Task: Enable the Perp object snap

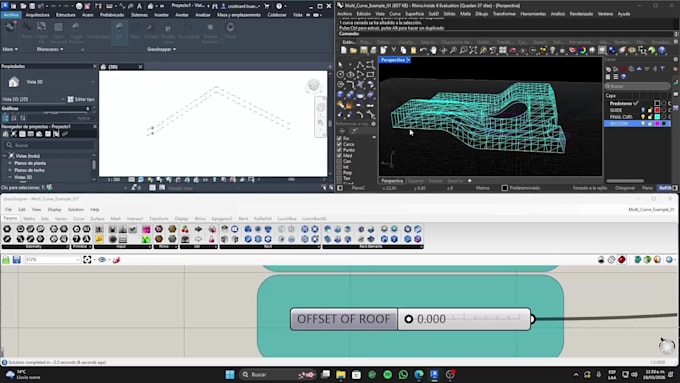Action: [339, 173]
